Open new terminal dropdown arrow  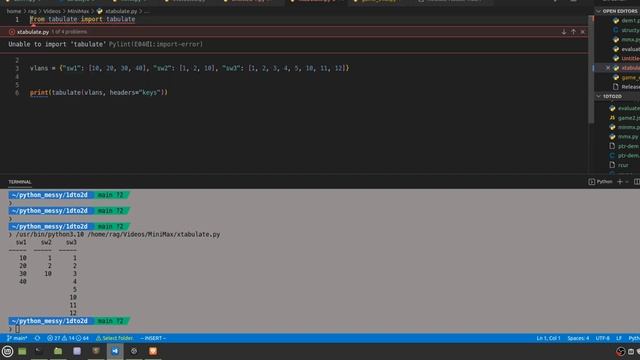(x=627, y=182)
